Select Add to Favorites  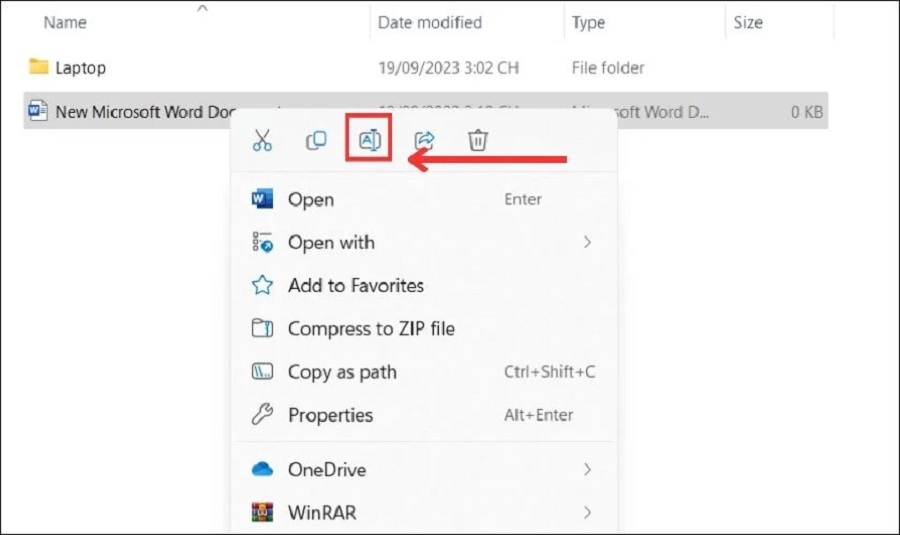click(x=424, y=285)
